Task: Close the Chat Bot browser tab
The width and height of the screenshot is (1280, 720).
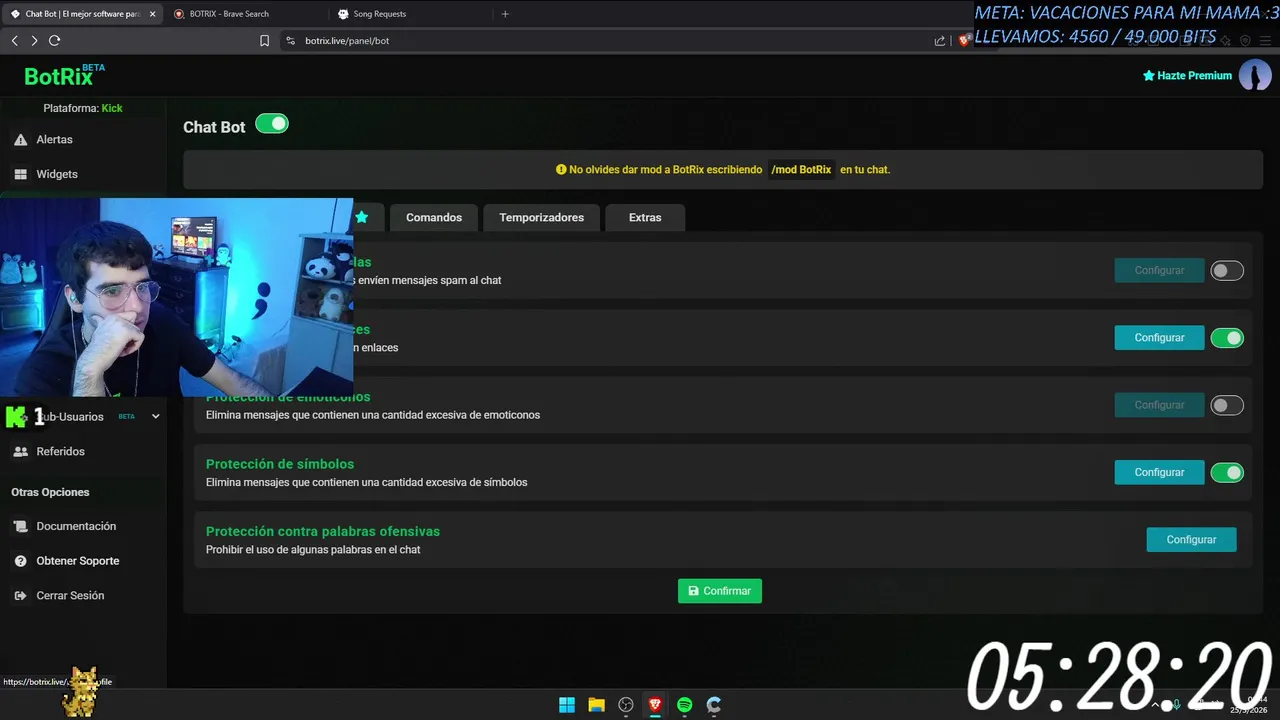Action: coord(152,14)
